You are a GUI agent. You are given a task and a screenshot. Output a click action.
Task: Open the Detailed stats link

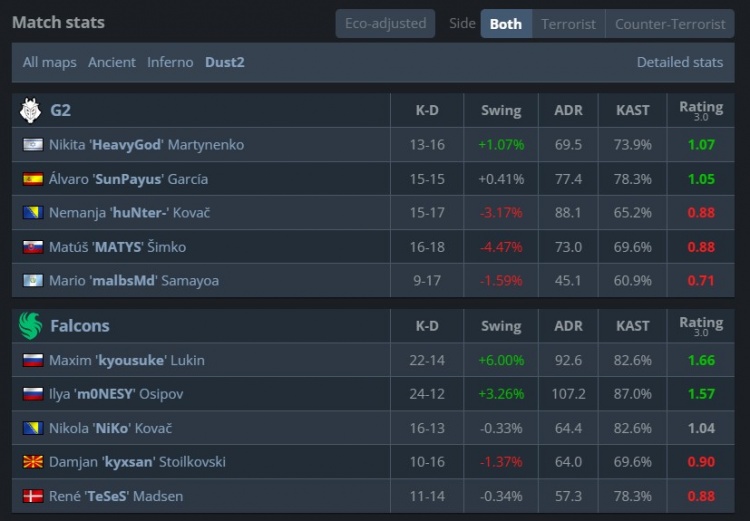click(679, 62)
